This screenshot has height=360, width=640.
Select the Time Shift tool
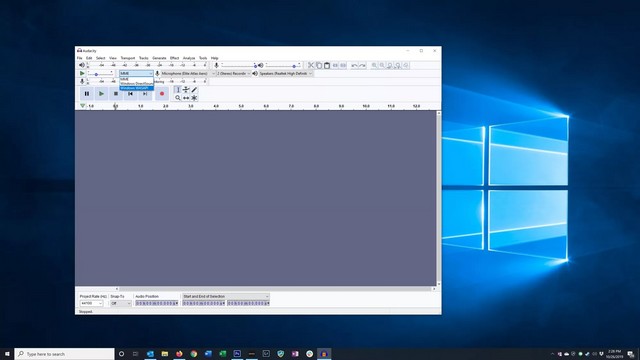[x=186, y=98]
